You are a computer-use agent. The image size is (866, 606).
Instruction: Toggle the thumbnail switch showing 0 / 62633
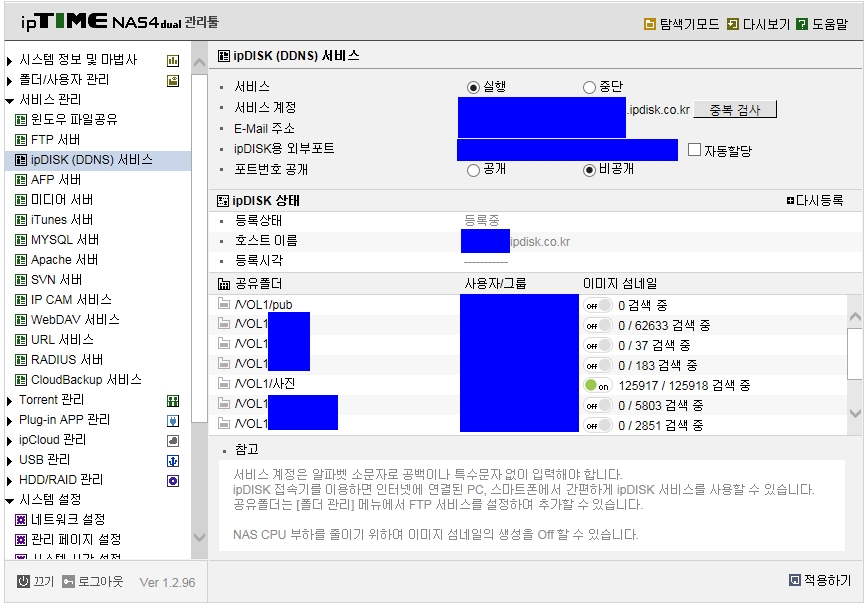(598, 325)
